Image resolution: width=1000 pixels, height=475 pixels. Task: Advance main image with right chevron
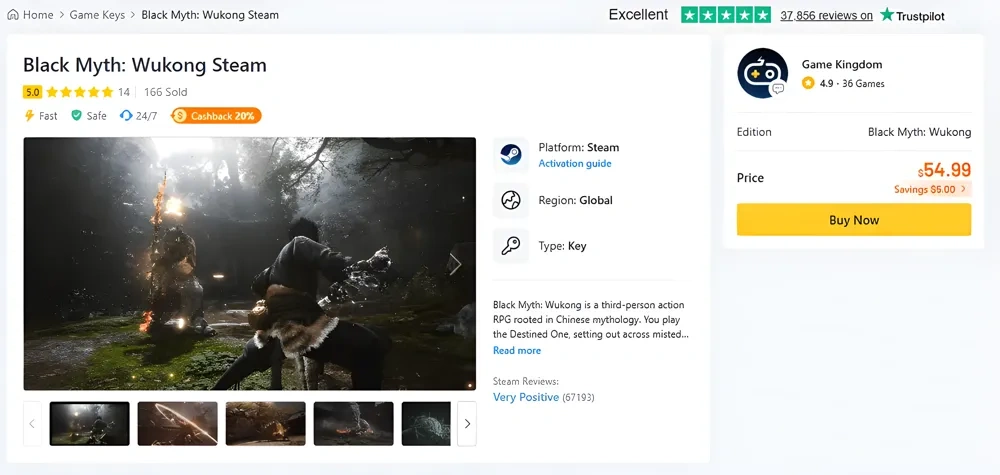click(455, 264)
